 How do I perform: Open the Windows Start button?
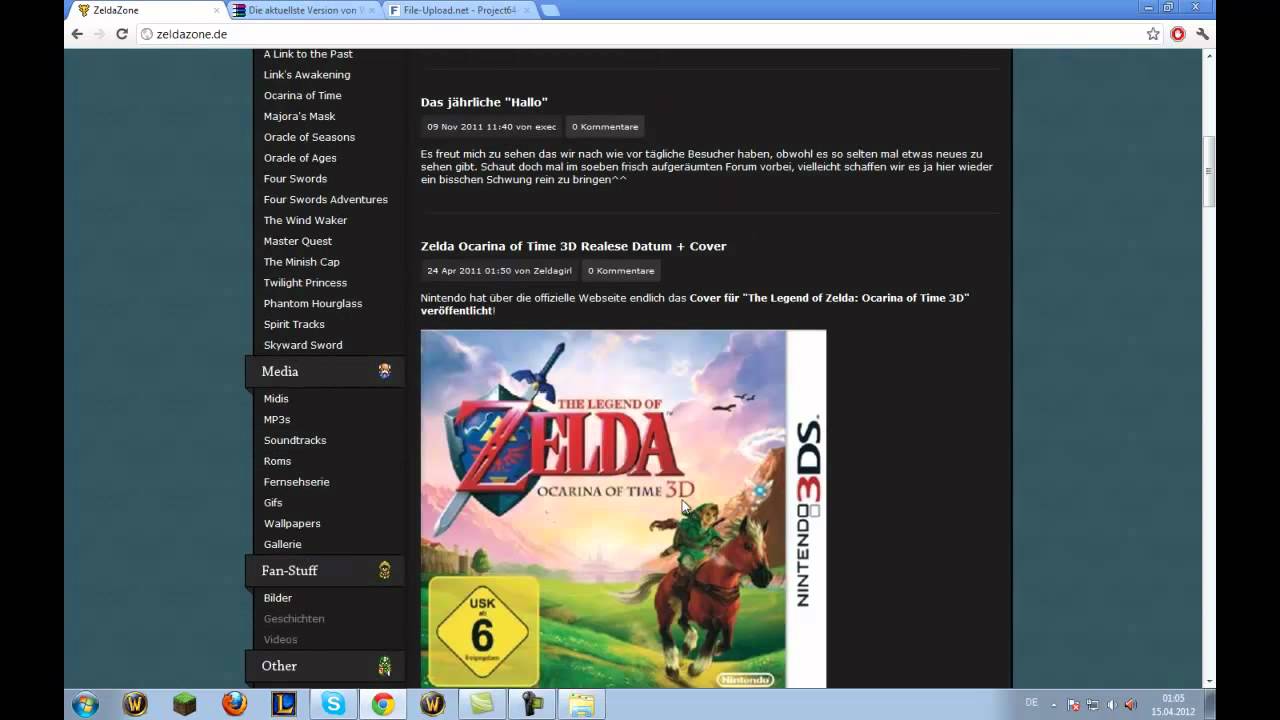tap(85, 704)
